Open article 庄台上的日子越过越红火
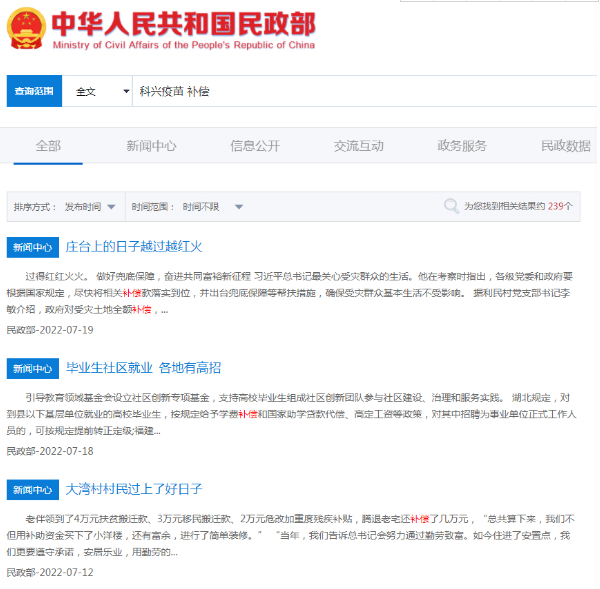The height and width of the screenshot is (589, 600). [x=134, y=246]
